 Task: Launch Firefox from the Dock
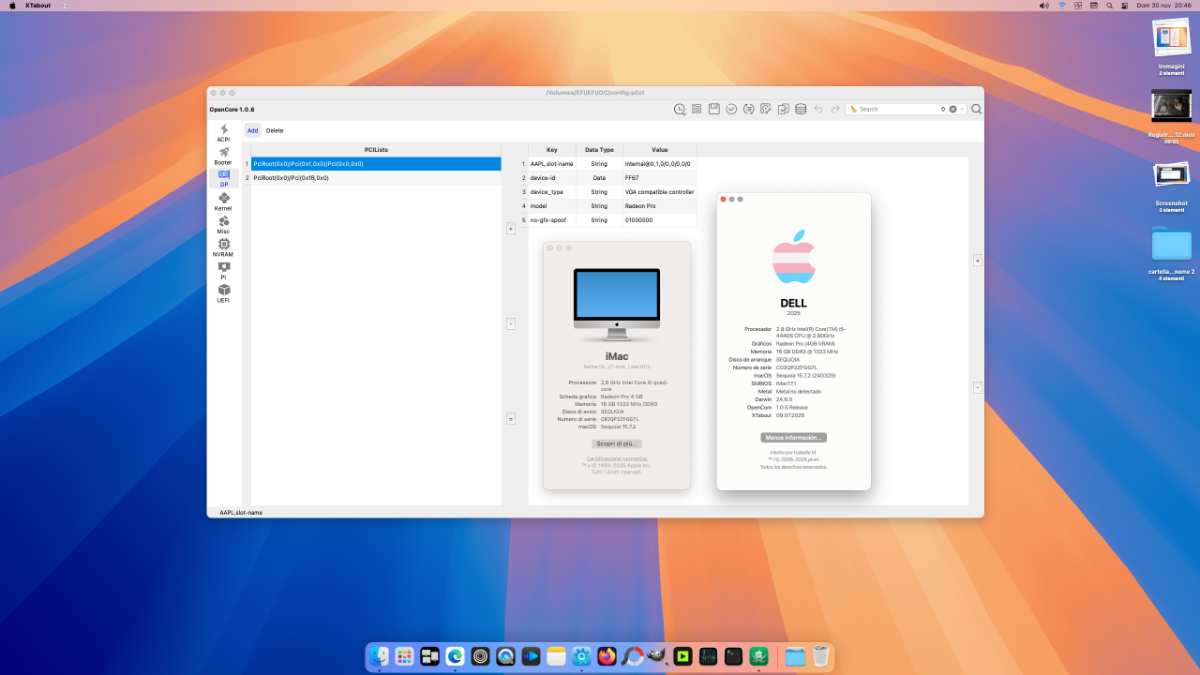[607, 656]
